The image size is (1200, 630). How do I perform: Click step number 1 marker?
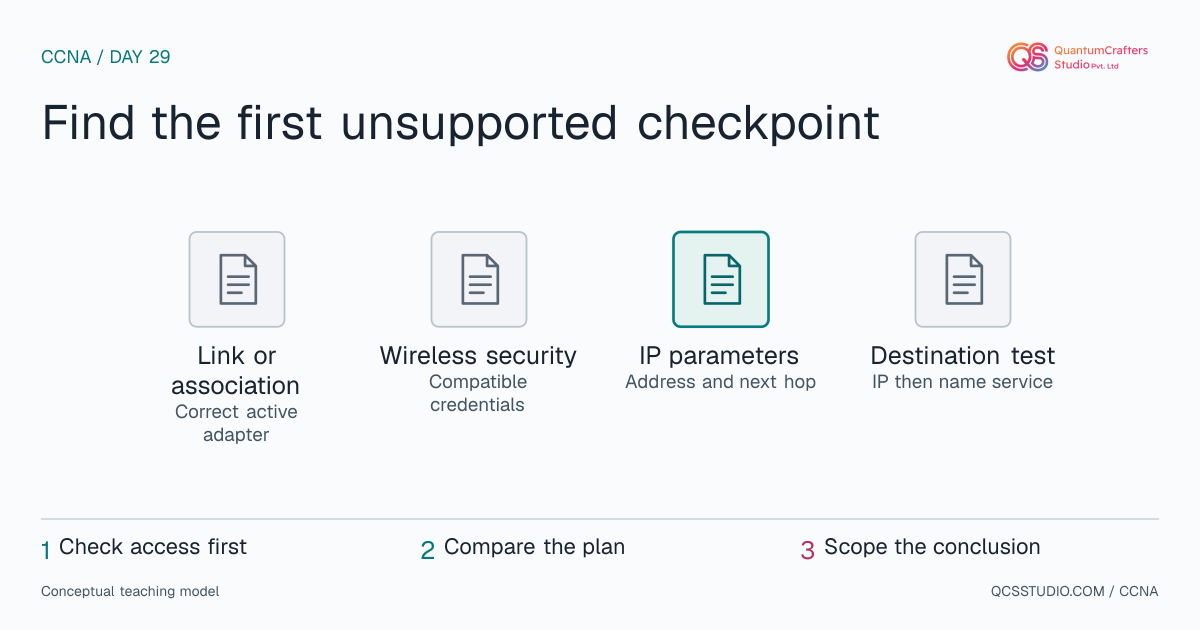pyautogui.click(x=45, y=550)
